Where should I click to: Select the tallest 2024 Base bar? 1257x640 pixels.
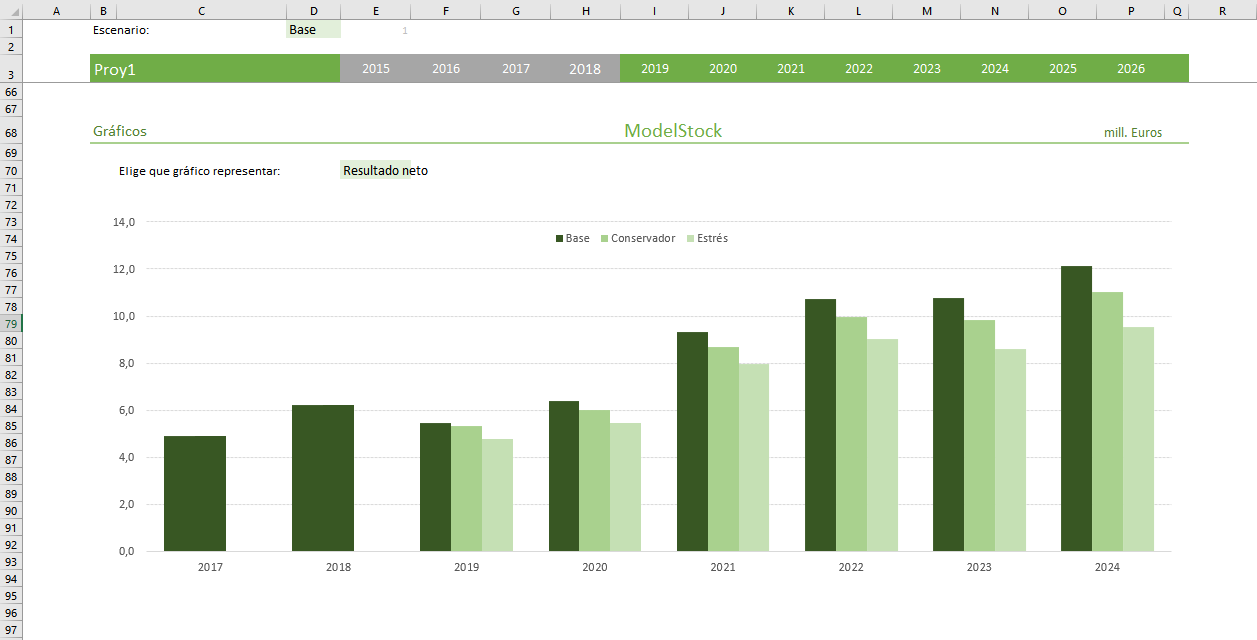click(1076, 408)
